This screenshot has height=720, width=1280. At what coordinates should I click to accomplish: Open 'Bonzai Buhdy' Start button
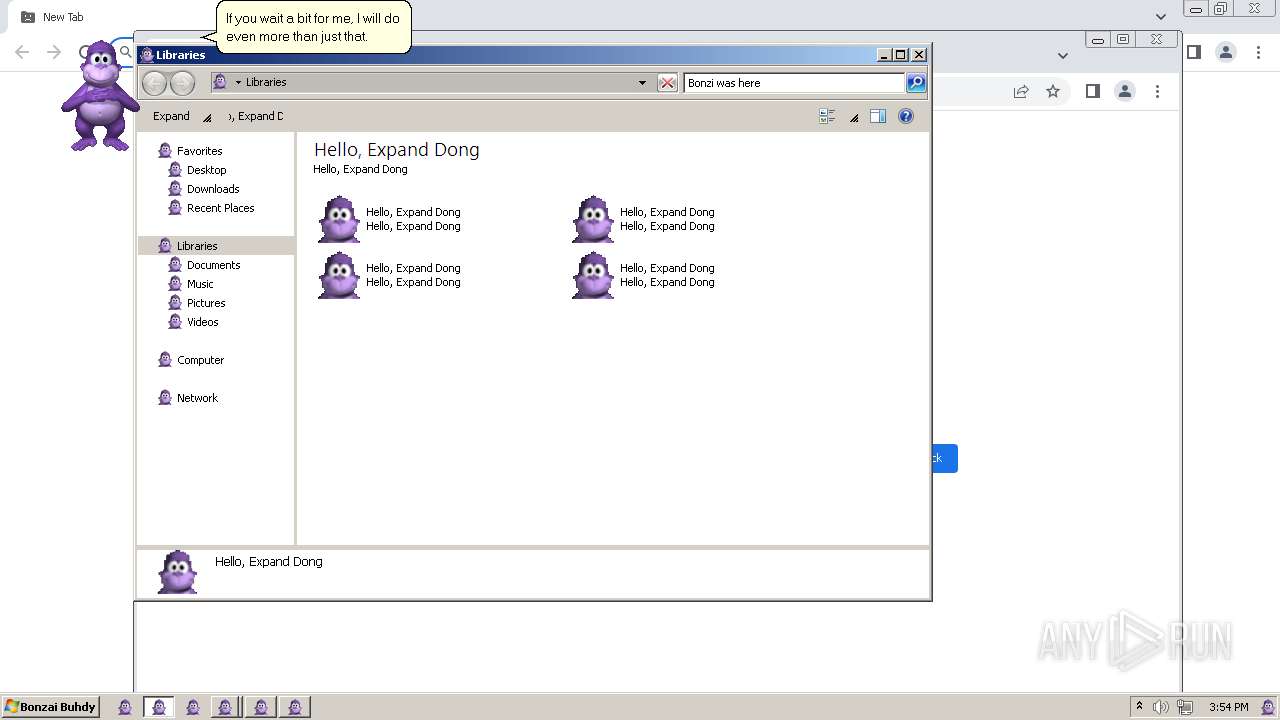point(50,707)
